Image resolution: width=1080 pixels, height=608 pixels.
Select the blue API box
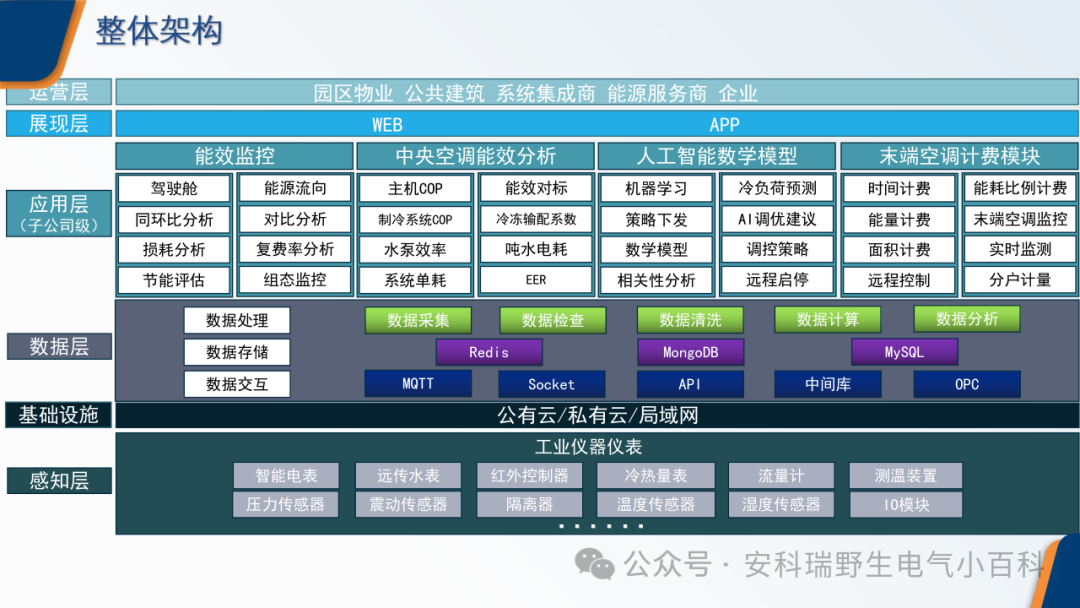pos(690,384)
